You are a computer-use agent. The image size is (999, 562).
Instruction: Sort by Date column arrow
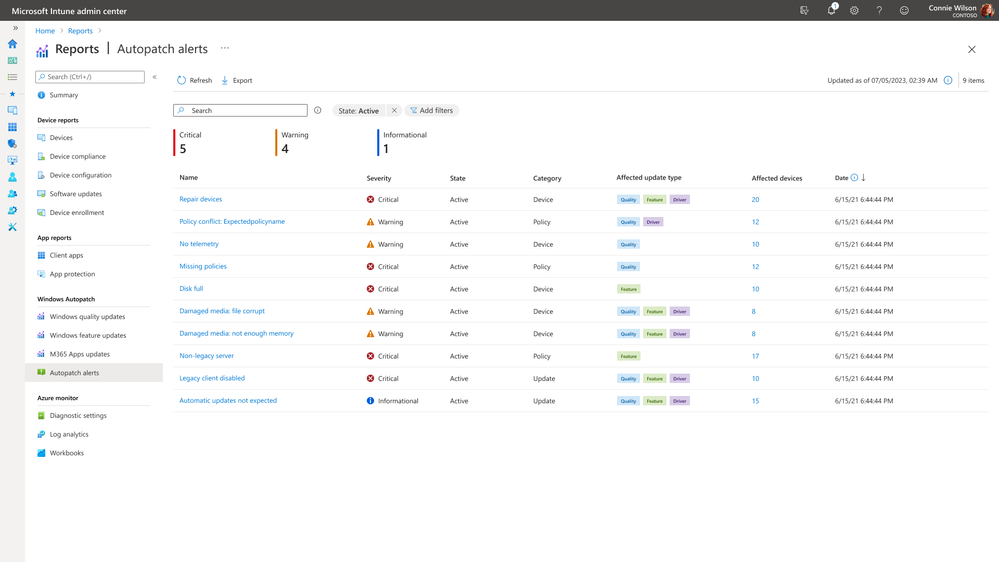(864, 178)
